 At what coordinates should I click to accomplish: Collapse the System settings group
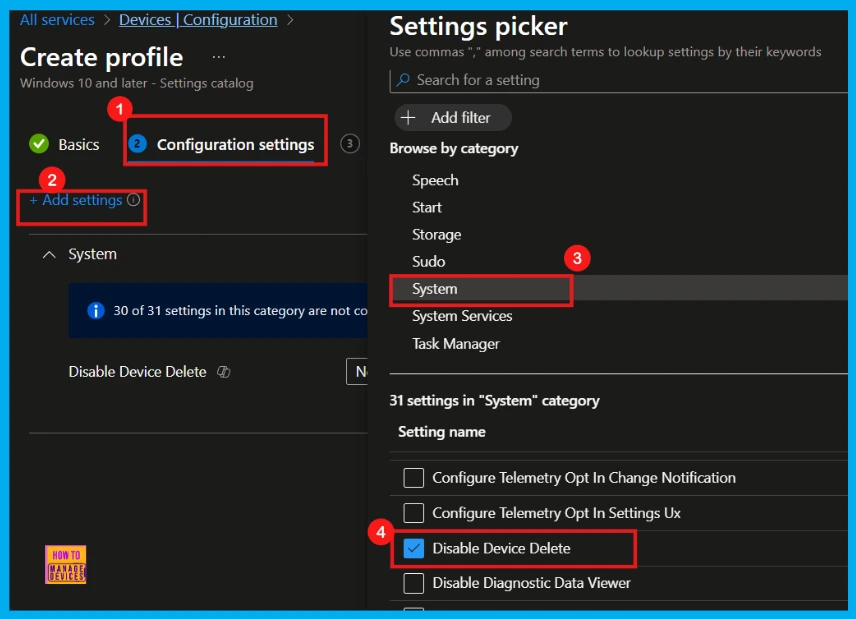point(49,254)
